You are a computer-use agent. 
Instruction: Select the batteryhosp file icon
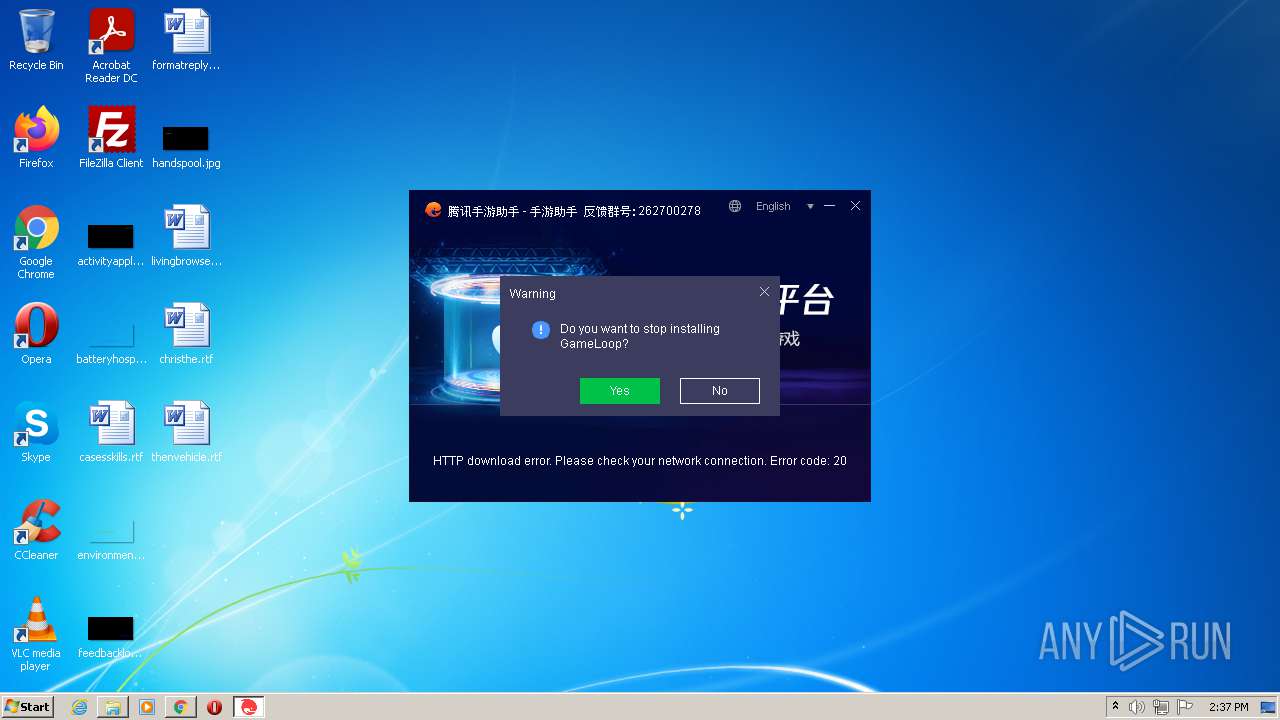coord(111,343)
